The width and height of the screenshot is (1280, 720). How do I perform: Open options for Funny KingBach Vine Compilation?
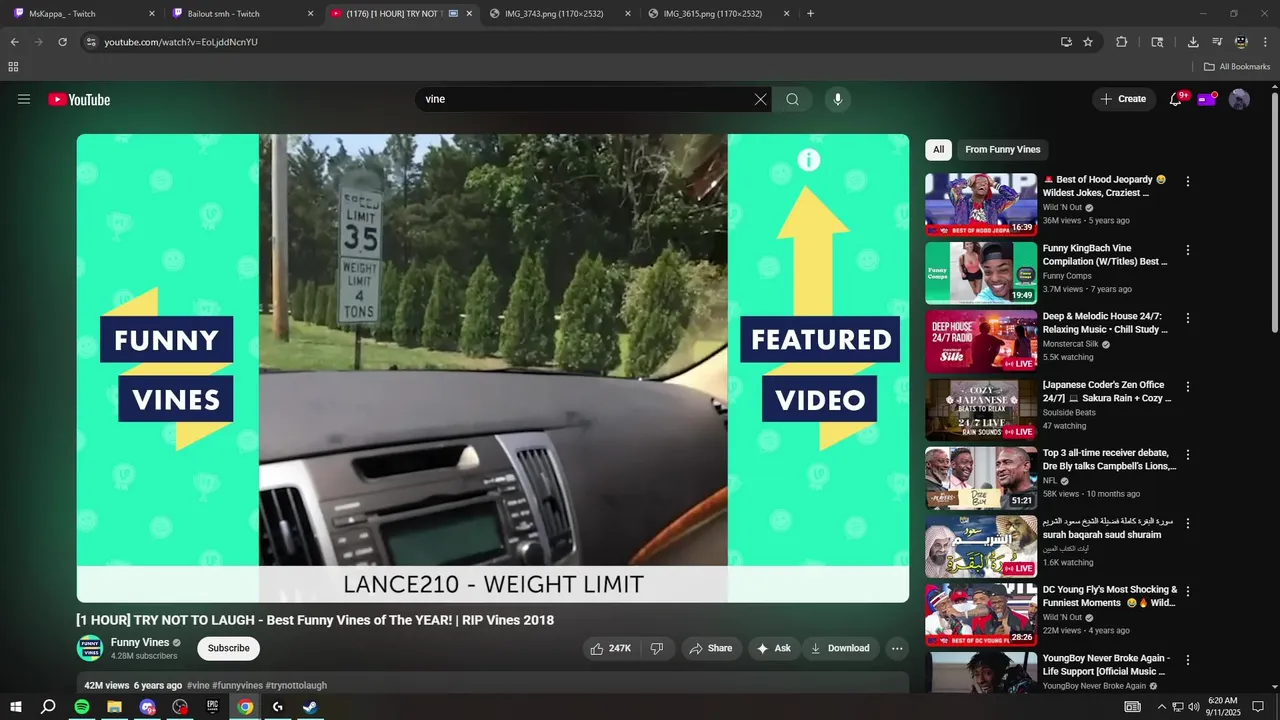coord(1188,250)
